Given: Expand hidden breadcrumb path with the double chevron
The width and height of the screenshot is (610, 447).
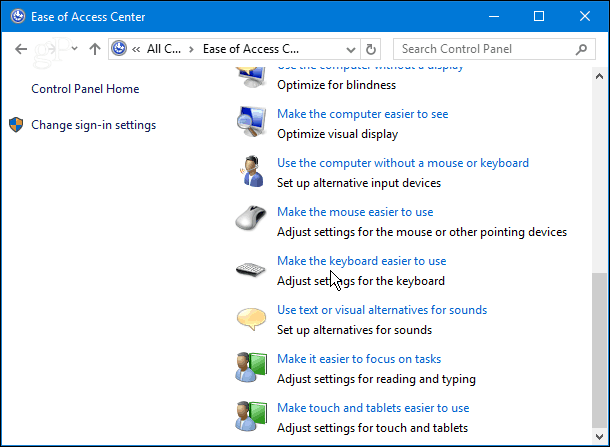Looking at the screenshot, I should [x=136, y=49].
